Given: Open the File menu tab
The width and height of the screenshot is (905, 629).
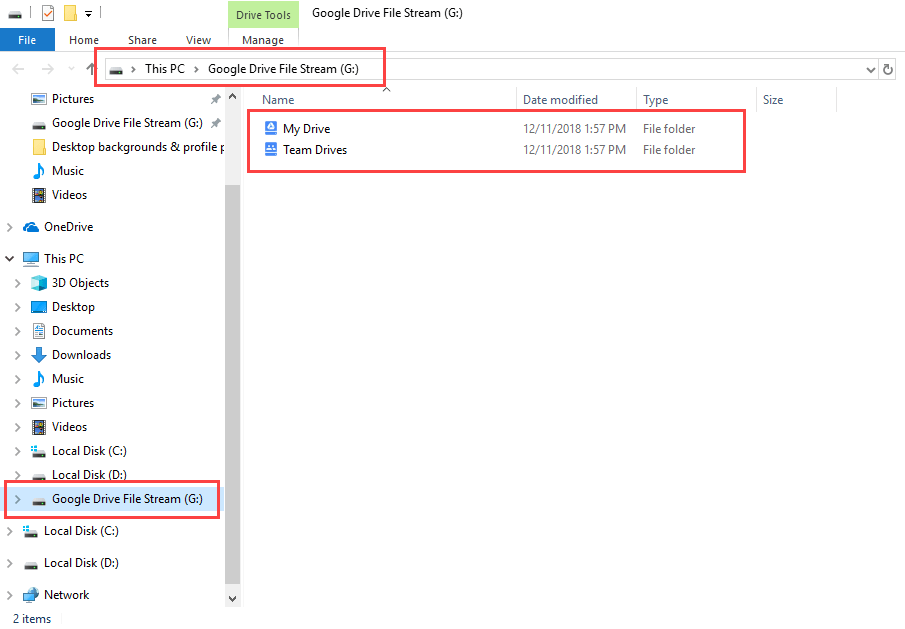Looking at the screenshot, I should pos(27,40).
